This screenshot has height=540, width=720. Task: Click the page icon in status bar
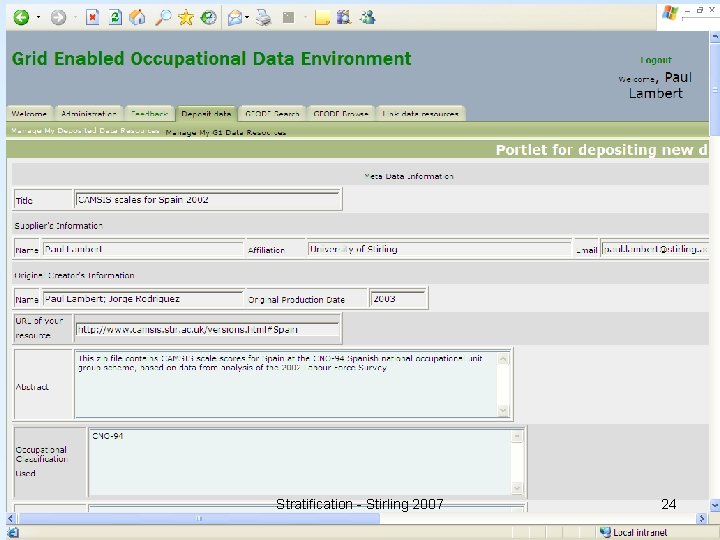(12, 533)
